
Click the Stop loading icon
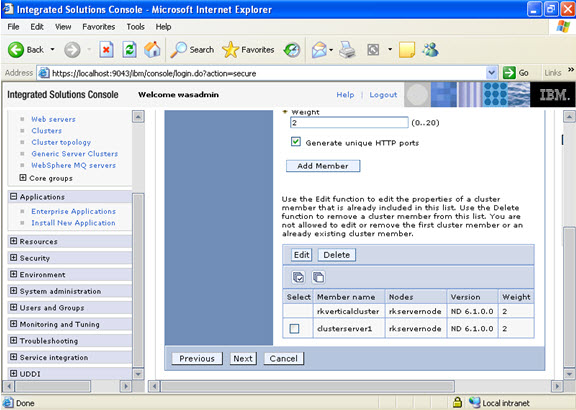click(x=106, y=50)
